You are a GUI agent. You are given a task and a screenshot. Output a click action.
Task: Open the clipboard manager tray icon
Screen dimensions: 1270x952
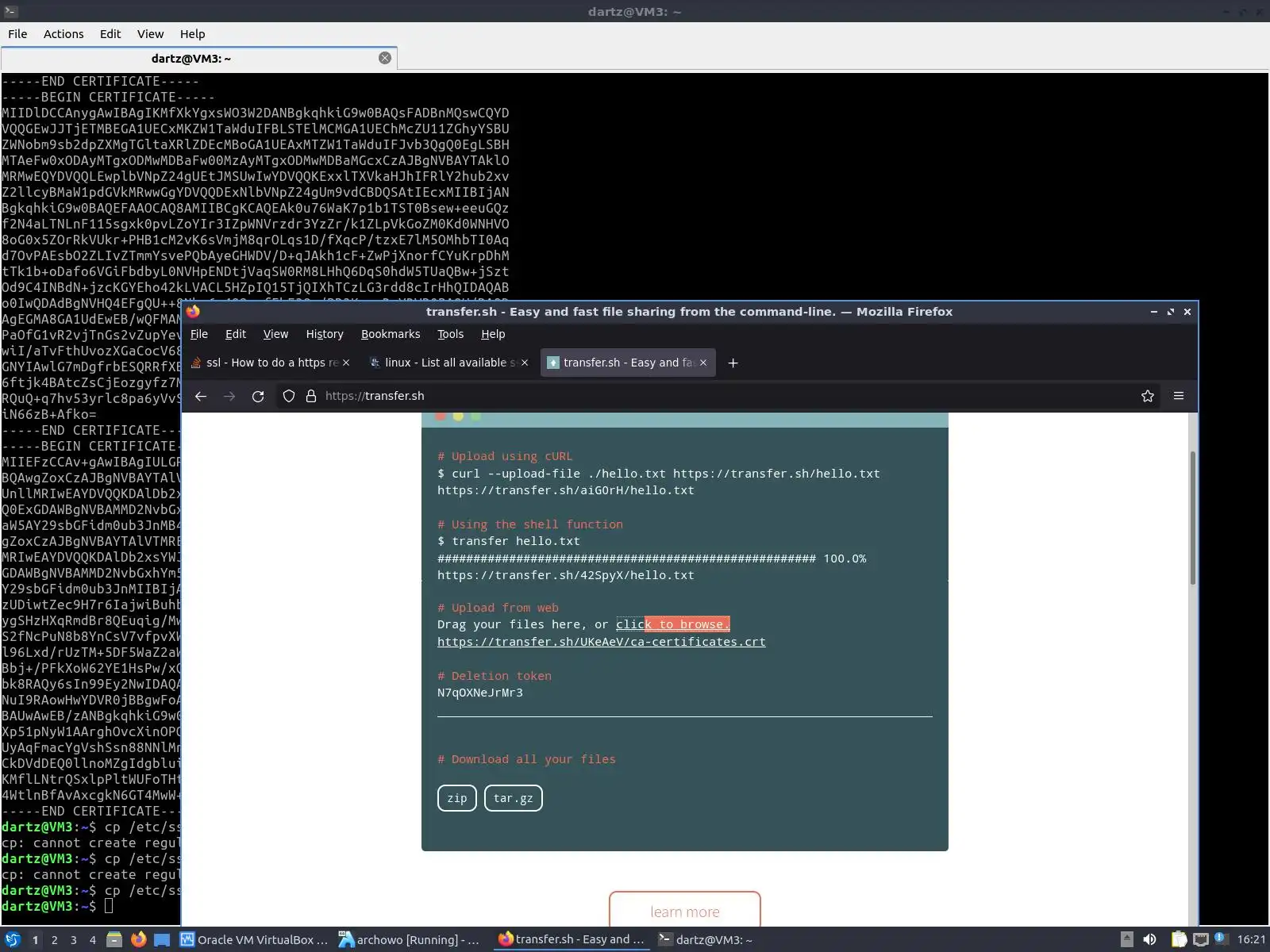(x=1179, y=939)
